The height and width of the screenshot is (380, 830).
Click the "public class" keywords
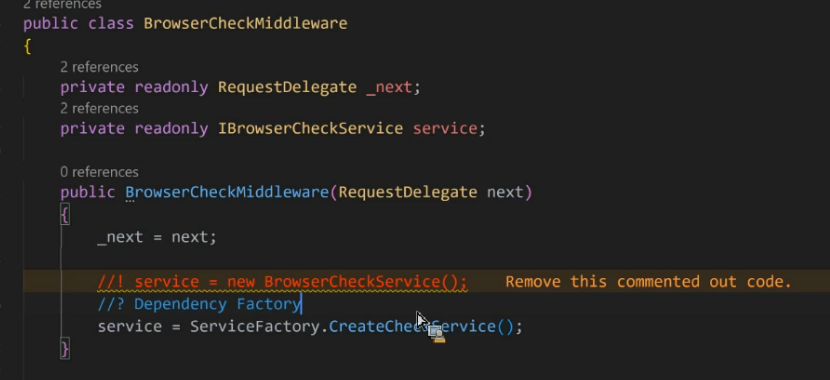point(78,23)
